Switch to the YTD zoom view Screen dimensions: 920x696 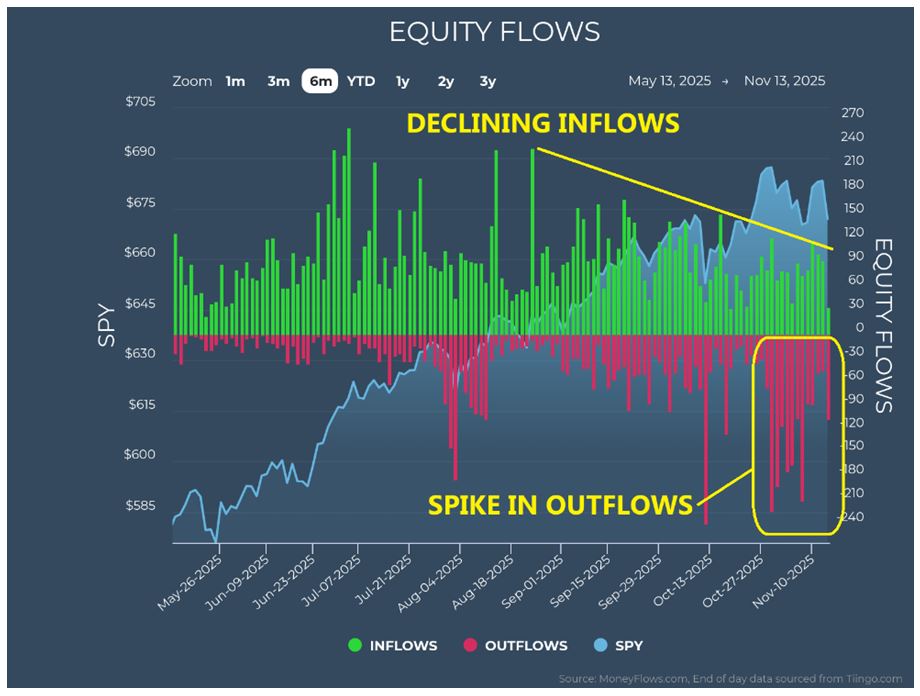pos(361,81)
